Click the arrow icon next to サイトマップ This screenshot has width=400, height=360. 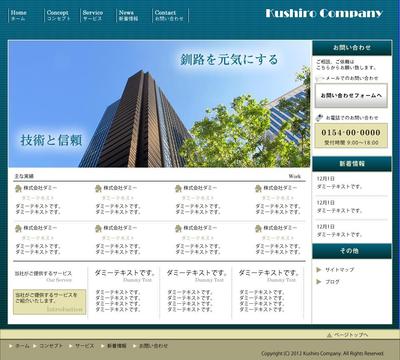319,270
